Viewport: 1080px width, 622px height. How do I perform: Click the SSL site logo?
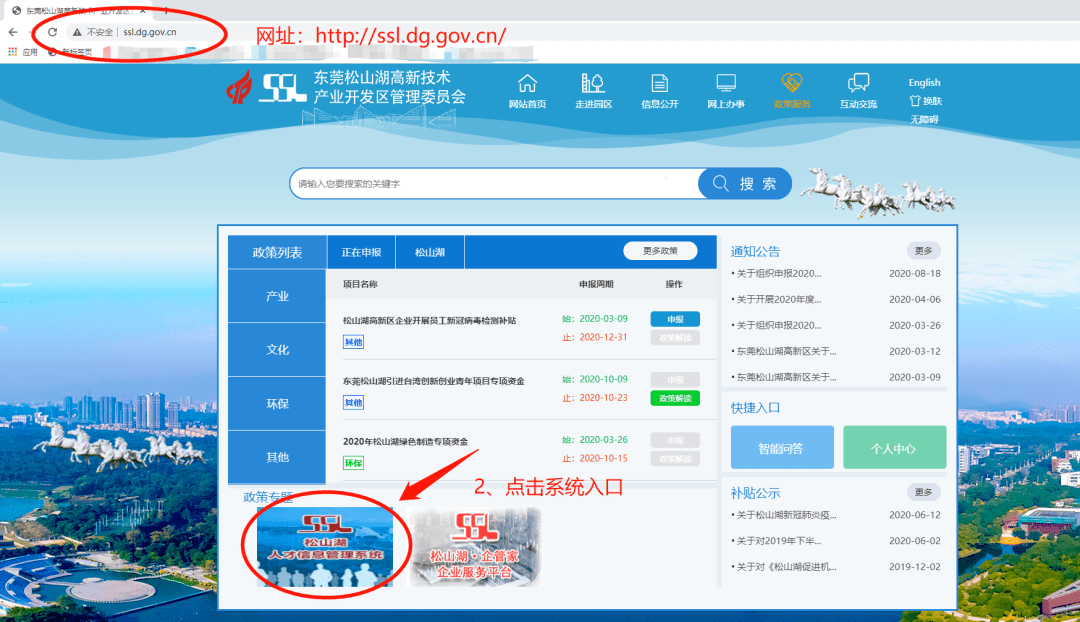point(282,88)
